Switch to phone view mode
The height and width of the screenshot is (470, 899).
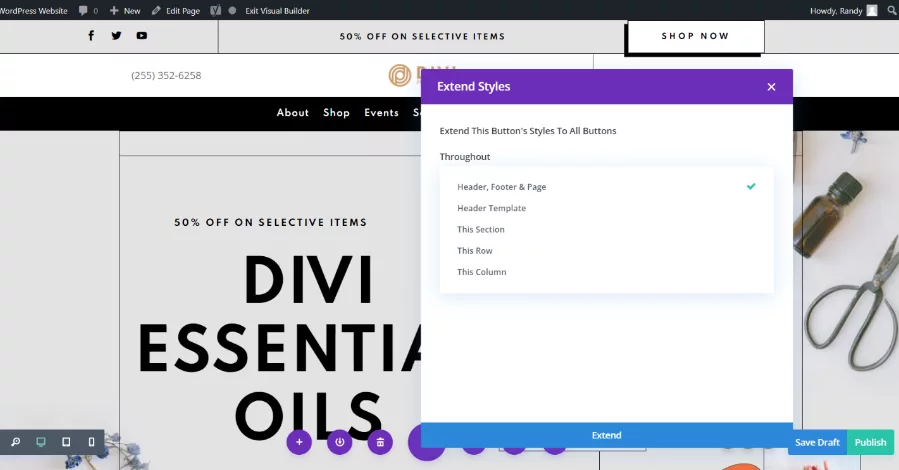[91, 442]
